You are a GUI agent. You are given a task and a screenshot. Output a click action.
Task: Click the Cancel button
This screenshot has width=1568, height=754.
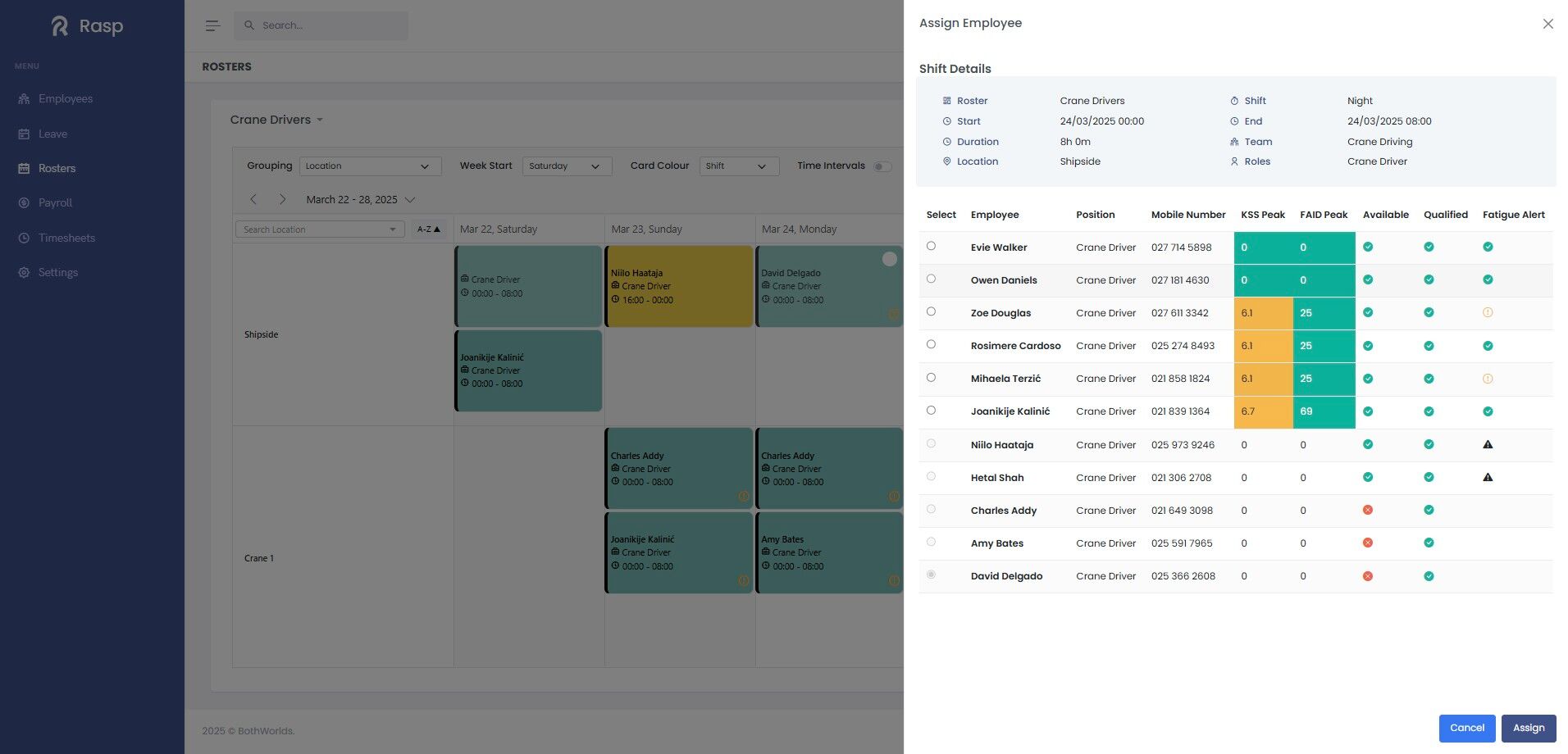(x=1467, y=728)
